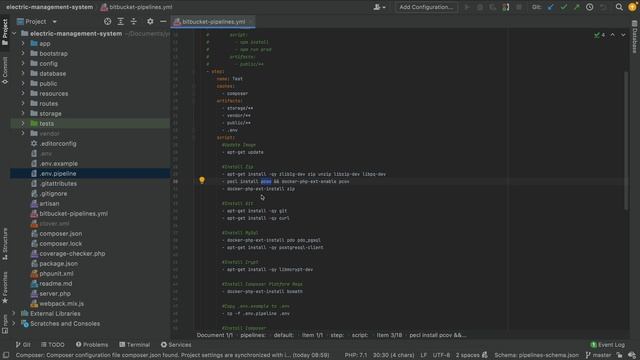Viewport: 640px width, 360px height.
Task: Open Search Everywhere magnifier icon
Action: (619, 7)
